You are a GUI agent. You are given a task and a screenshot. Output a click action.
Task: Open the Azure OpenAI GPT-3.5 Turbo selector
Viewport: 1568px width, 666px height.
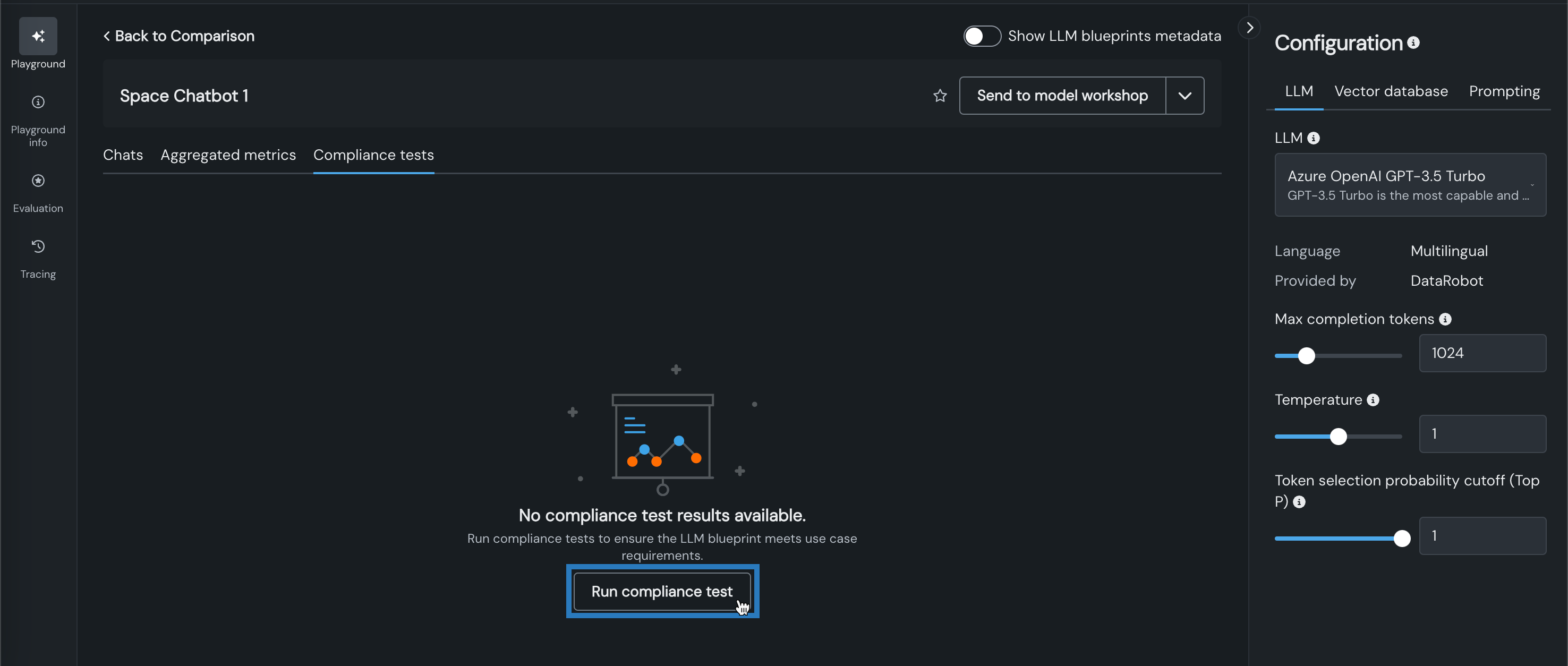[x=1409, y=185]
